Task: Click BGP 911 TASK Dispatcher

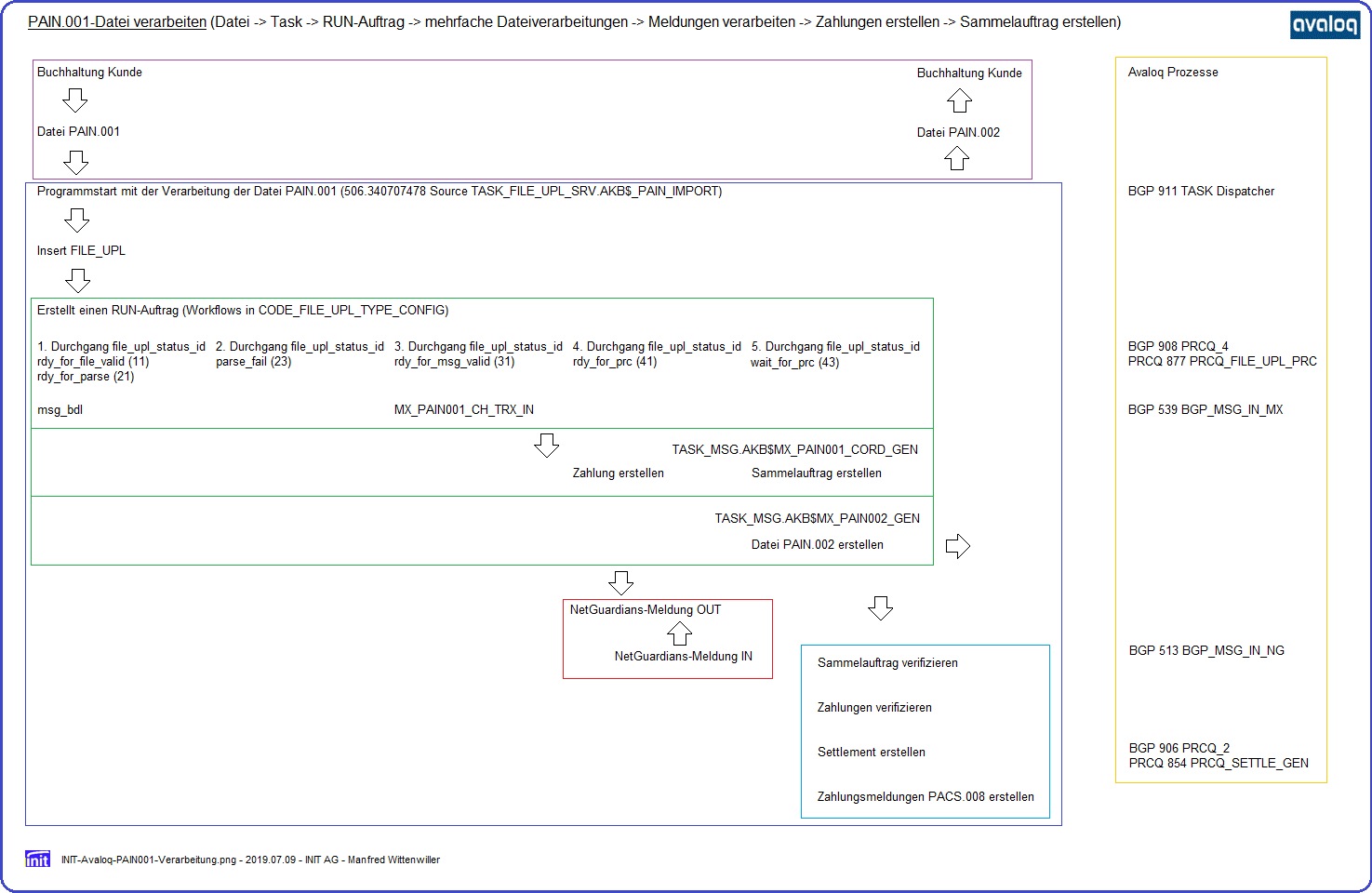Action: tap(1202, 191)
